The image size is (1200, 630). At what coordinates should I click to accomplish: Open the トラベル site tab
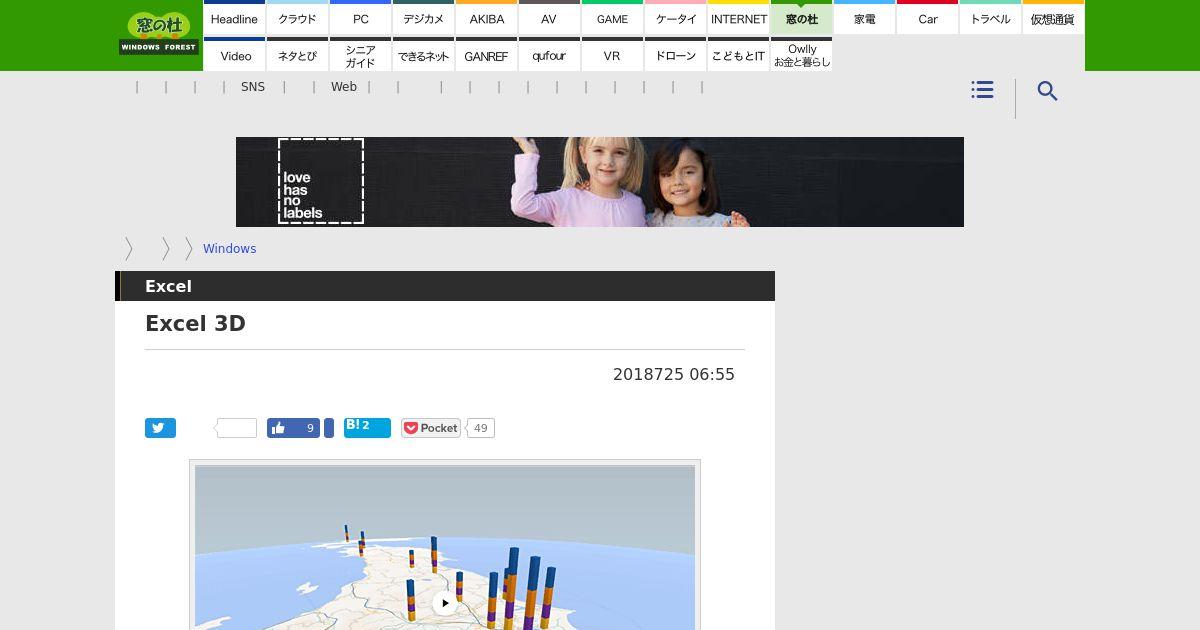pyautogui.click(x=990, y=18)
